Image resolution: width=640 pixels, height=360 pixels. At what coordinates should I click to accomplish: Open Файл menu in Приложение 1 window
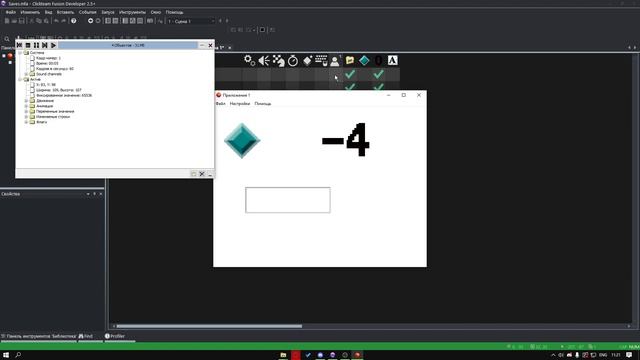220,104
